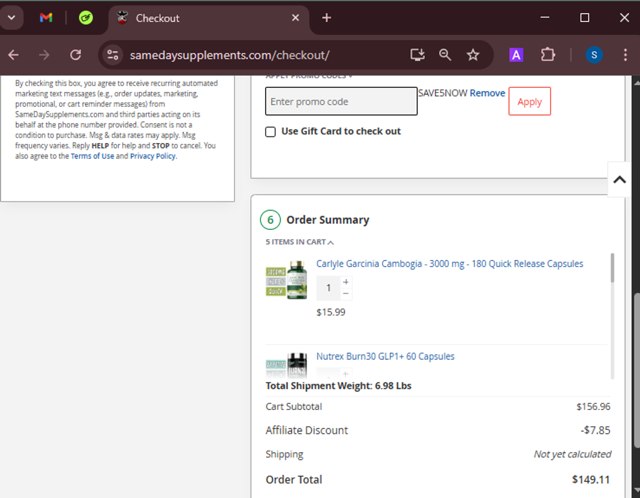Open the purple A extension
640x498 pixels.
tap(516, 55)
